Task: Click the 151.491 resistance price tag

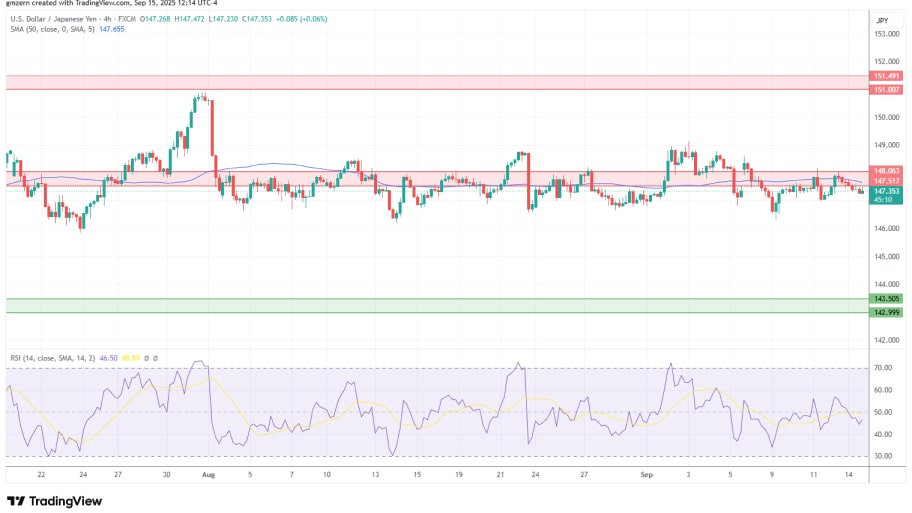Action: tap(886, 76)
